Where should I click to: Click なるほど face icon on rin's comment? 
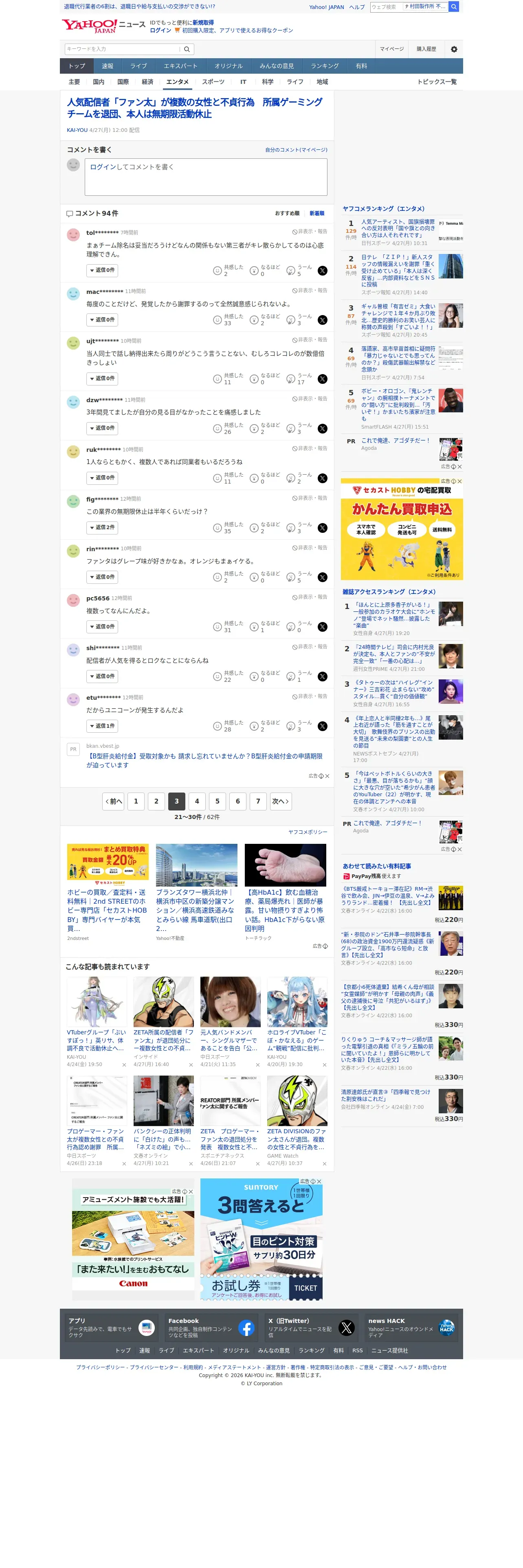pos(255,578)
